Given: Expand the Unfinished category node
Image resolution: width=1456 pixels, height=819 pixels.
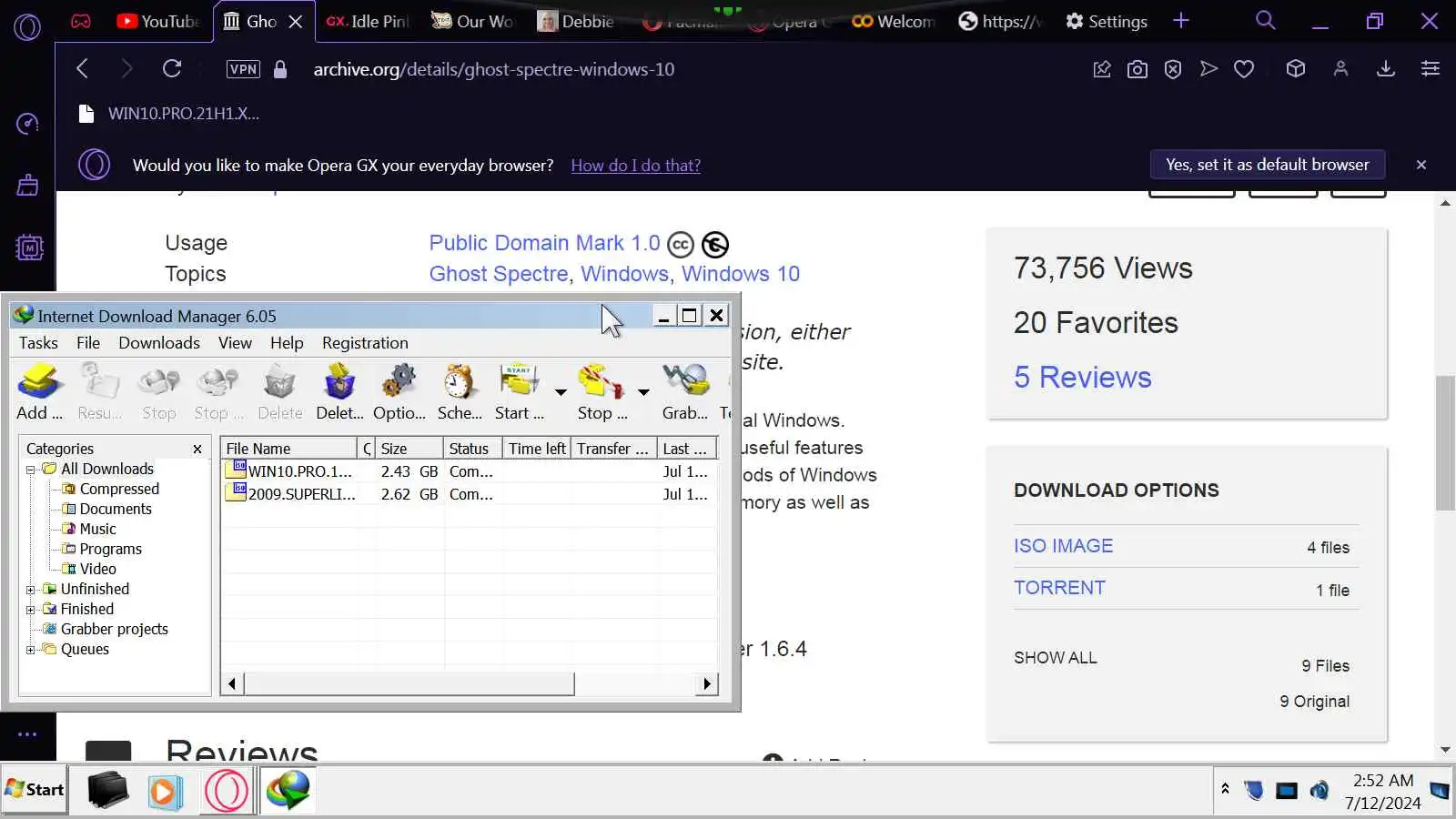Looking at the screenshot, I should (x=30, y=590).
